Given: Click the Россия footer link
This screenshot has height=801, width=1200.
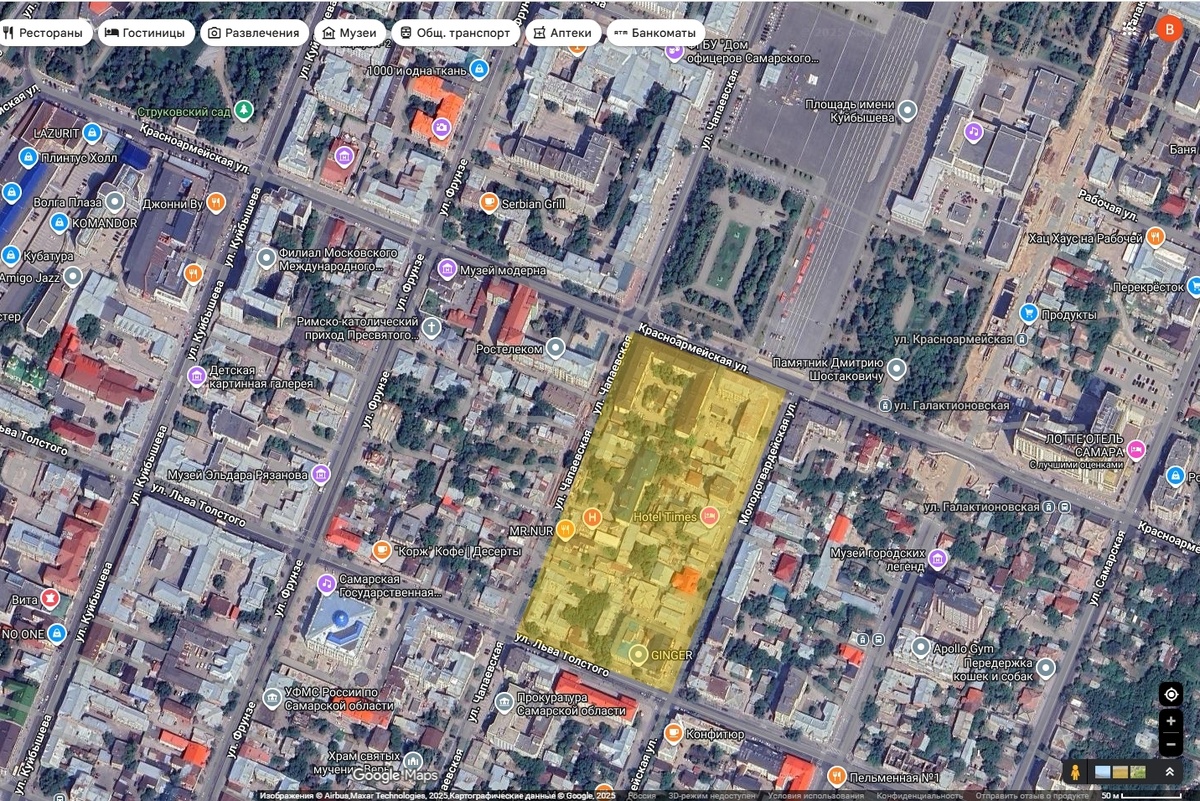Looking at the screenshot, I should [642, 796].
